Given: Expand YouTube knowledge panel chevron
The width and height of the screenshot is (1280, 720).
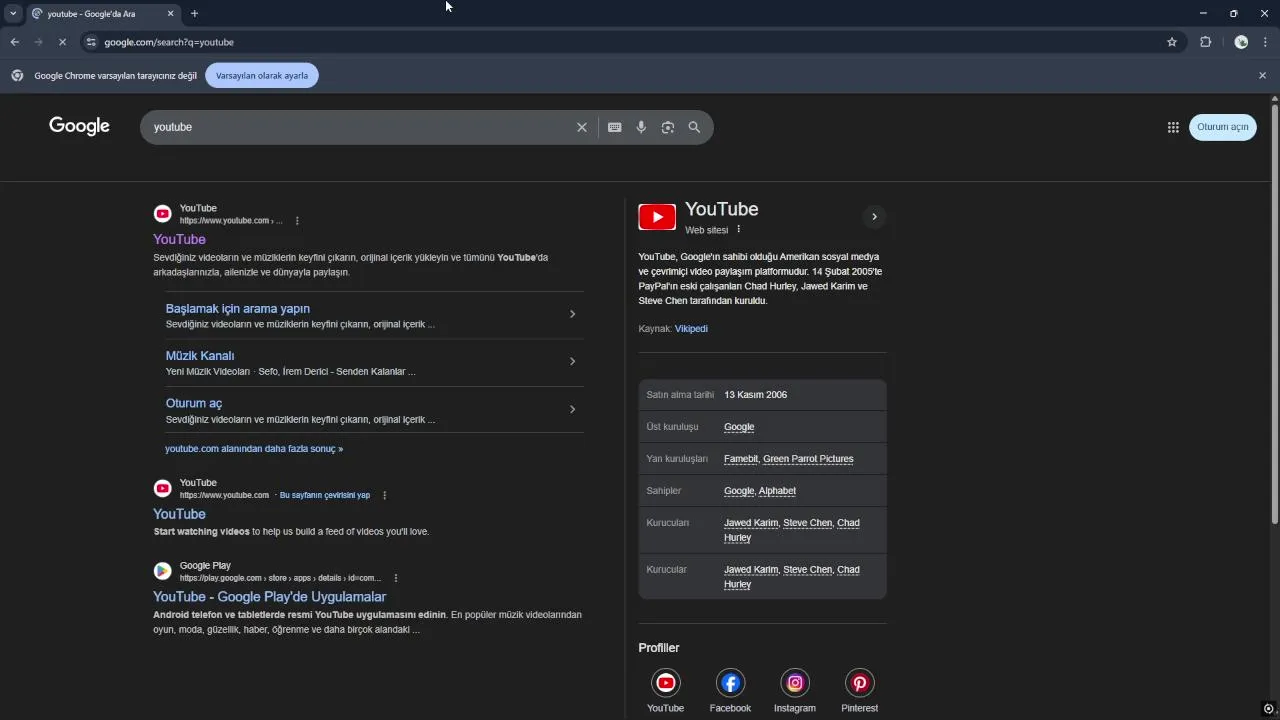Looking at the screenshot, I should pos(874,217).
